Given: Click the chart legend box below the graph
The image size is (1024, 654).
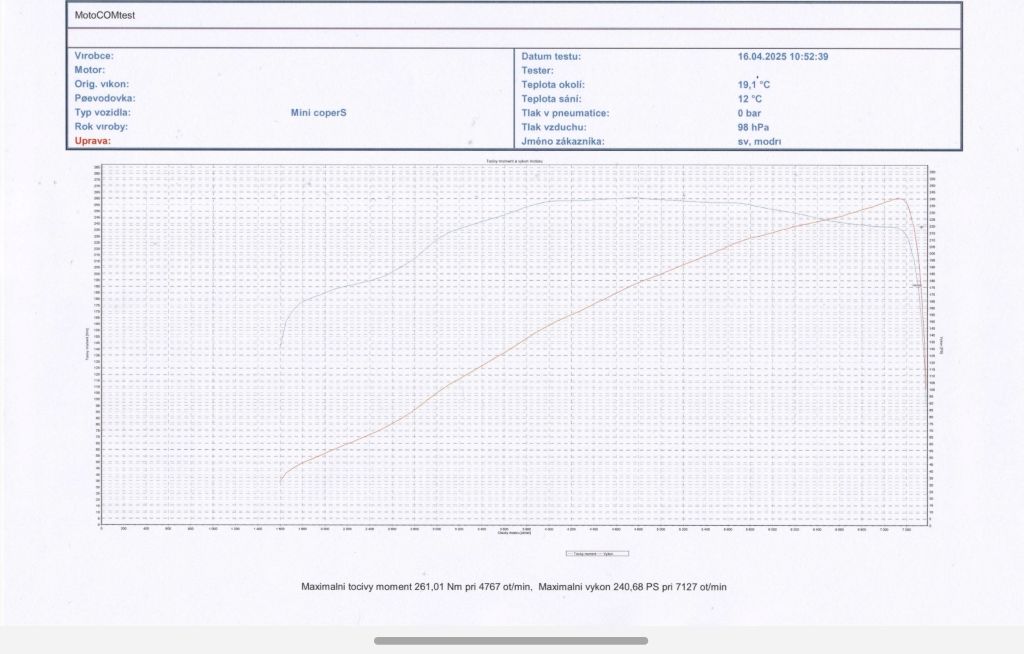Looking at the screenshot, I should click(598, 553).
